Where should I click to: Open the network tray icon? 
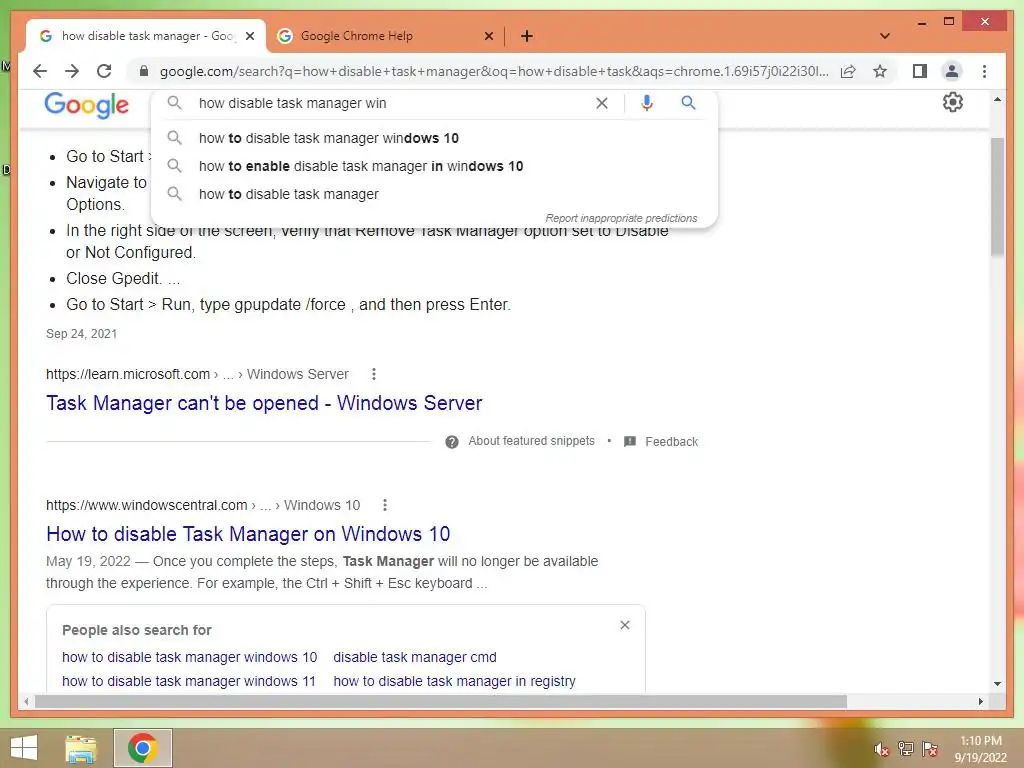click(x=906, y=749)
